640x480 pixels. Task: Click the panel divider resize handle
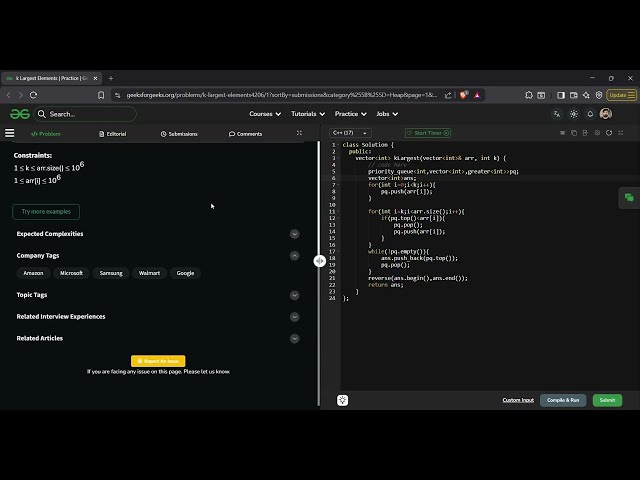click(320, 260)
